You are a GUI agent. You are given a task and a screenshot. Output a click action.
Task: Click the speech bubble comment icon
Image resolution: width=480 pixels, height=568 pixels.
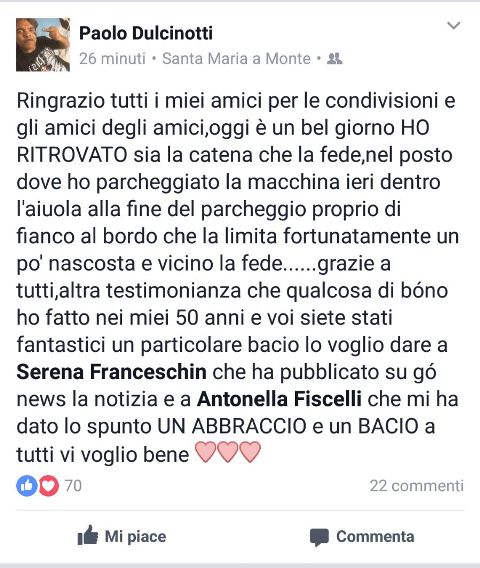coord(319,537)
